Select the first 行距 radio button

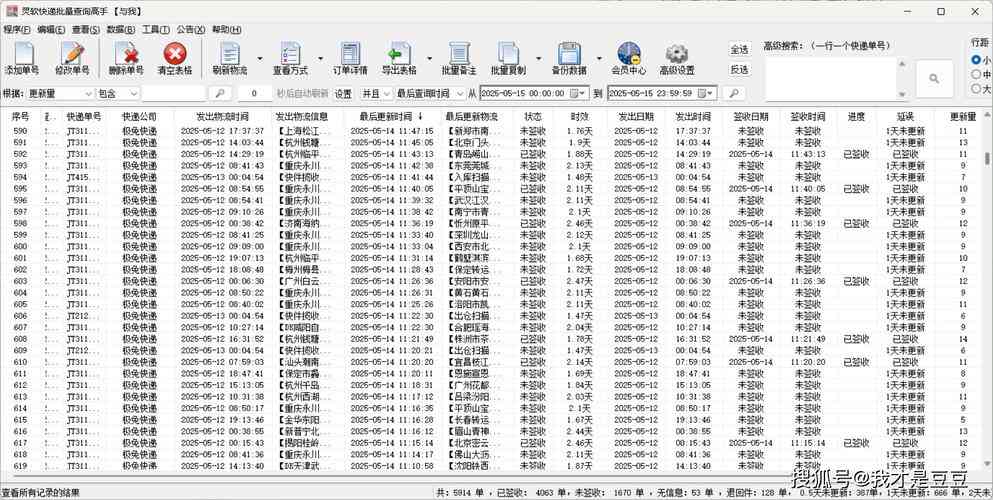pos(976,60)
